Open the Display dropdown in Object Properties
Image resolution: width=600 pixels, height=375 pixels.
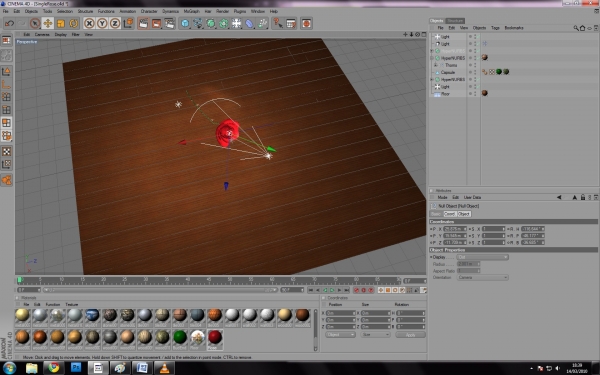[x=483, y=257]
